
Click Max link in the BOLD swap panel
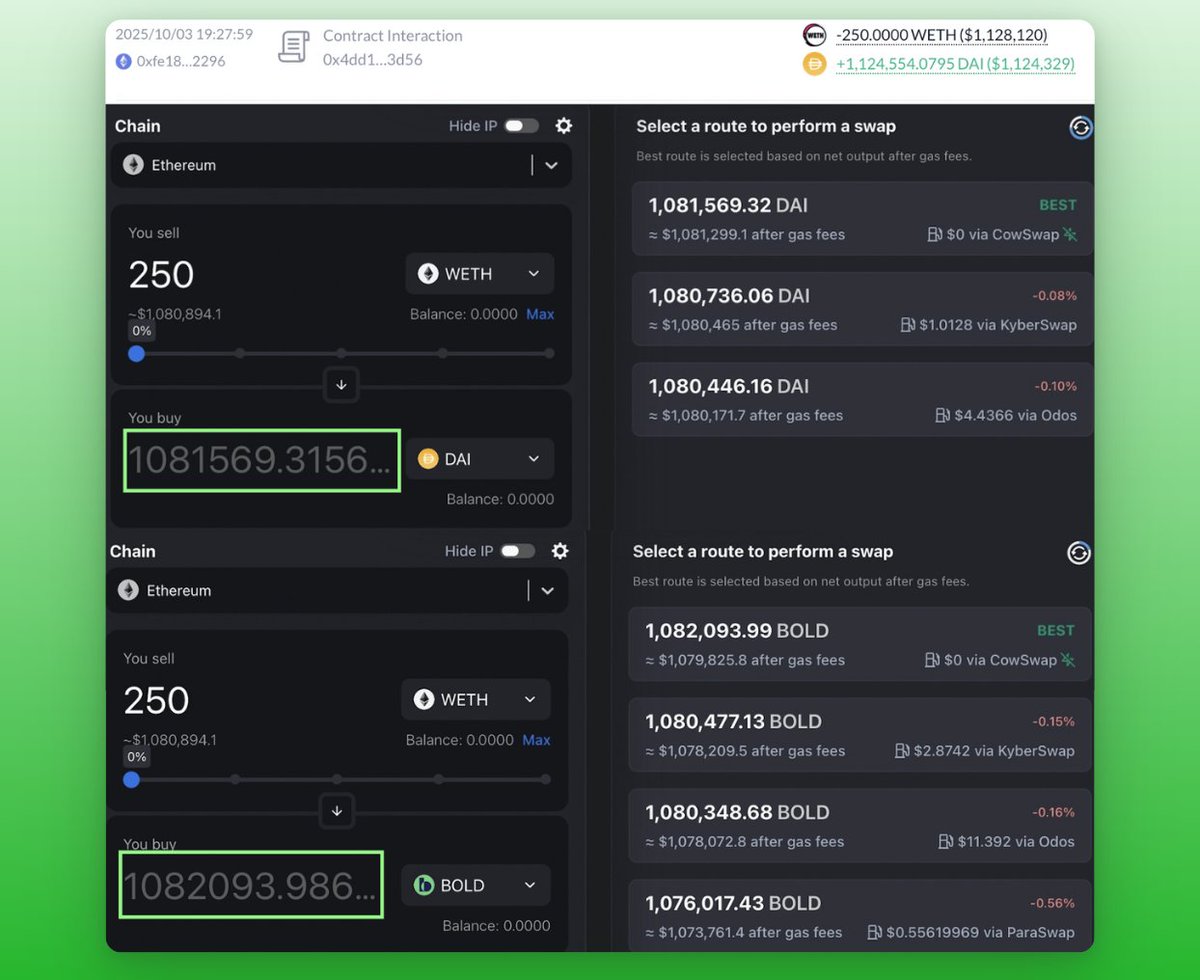click(536, 740)
